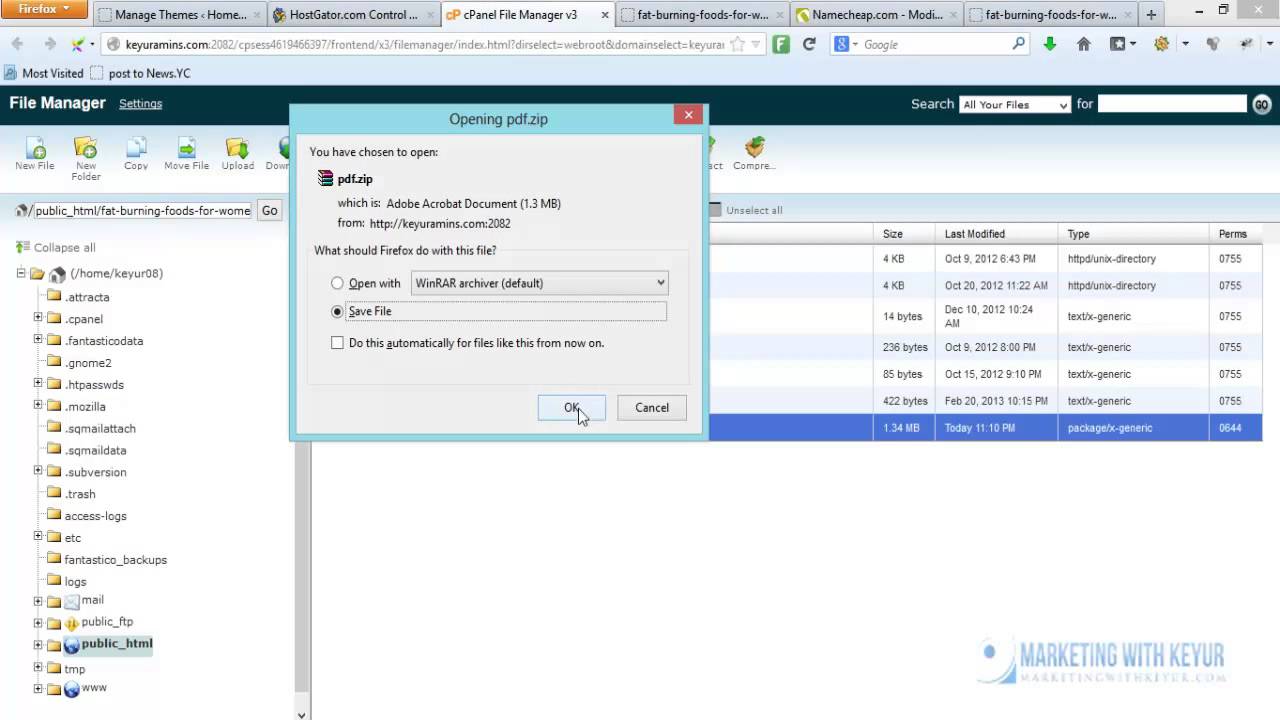1280x720 pixels.
Task: Select the Open with radio button
Action: [x=337, y=283]
